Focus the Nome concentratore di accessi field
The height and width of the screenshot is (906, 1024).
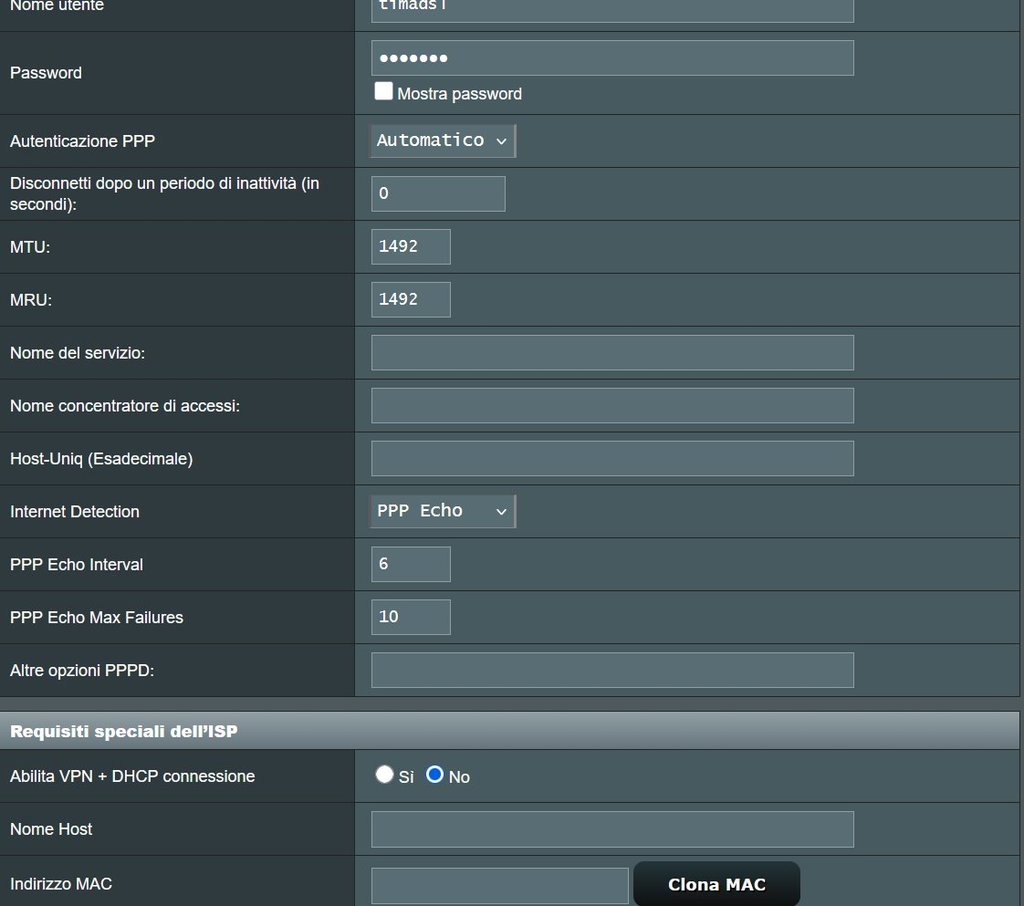[612, 406]
